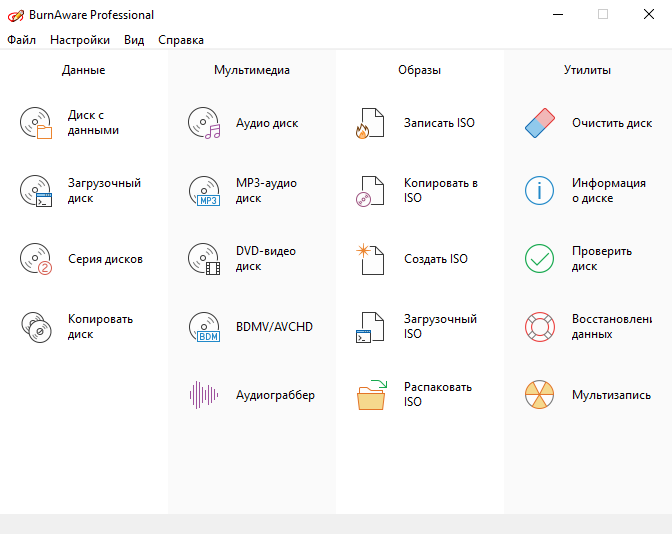672x534 pixels.
Task: Click the 'Мультимедиа' column header
Action: (x=252, y=70)
